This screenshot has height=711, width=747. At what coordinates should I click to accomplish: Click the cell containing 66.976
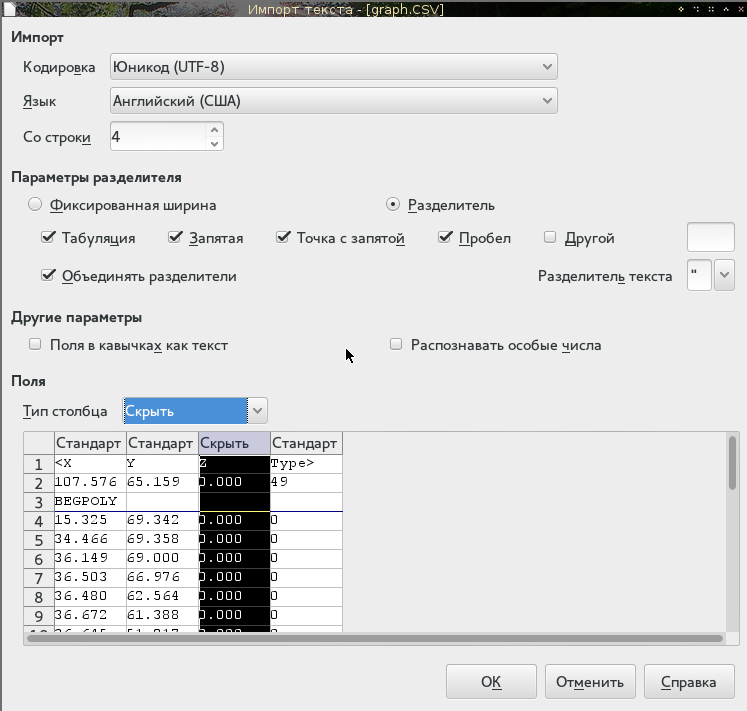[162, 578]
